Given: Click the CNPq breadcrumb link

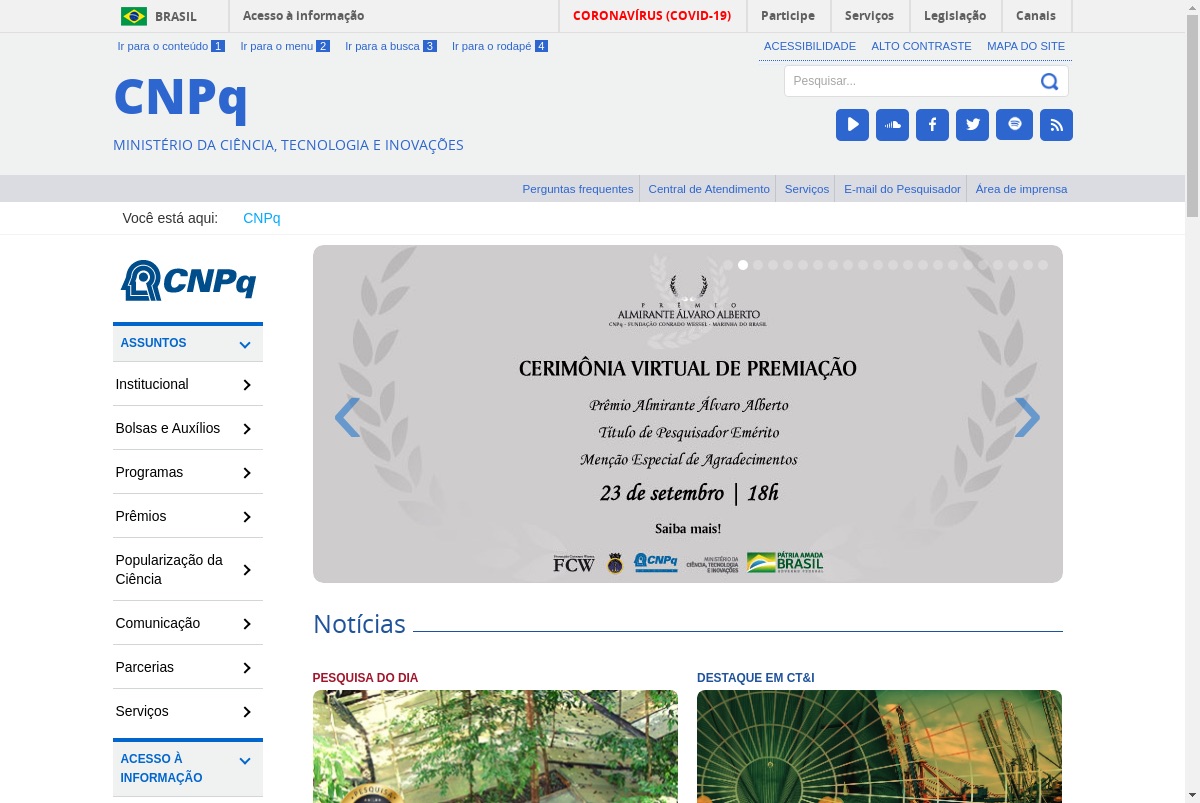Looking at the screenshot, I should coord(262,218).
